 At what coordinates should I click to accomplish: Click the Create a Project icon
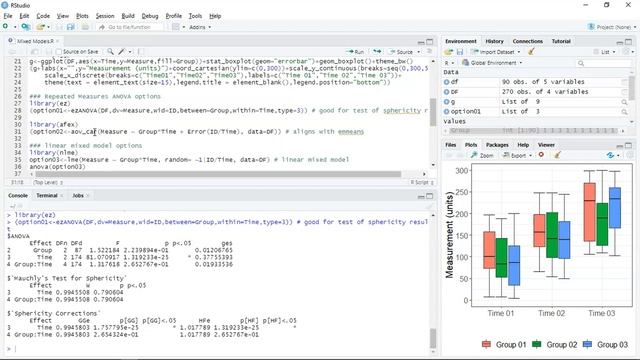(x=26, y=27)
